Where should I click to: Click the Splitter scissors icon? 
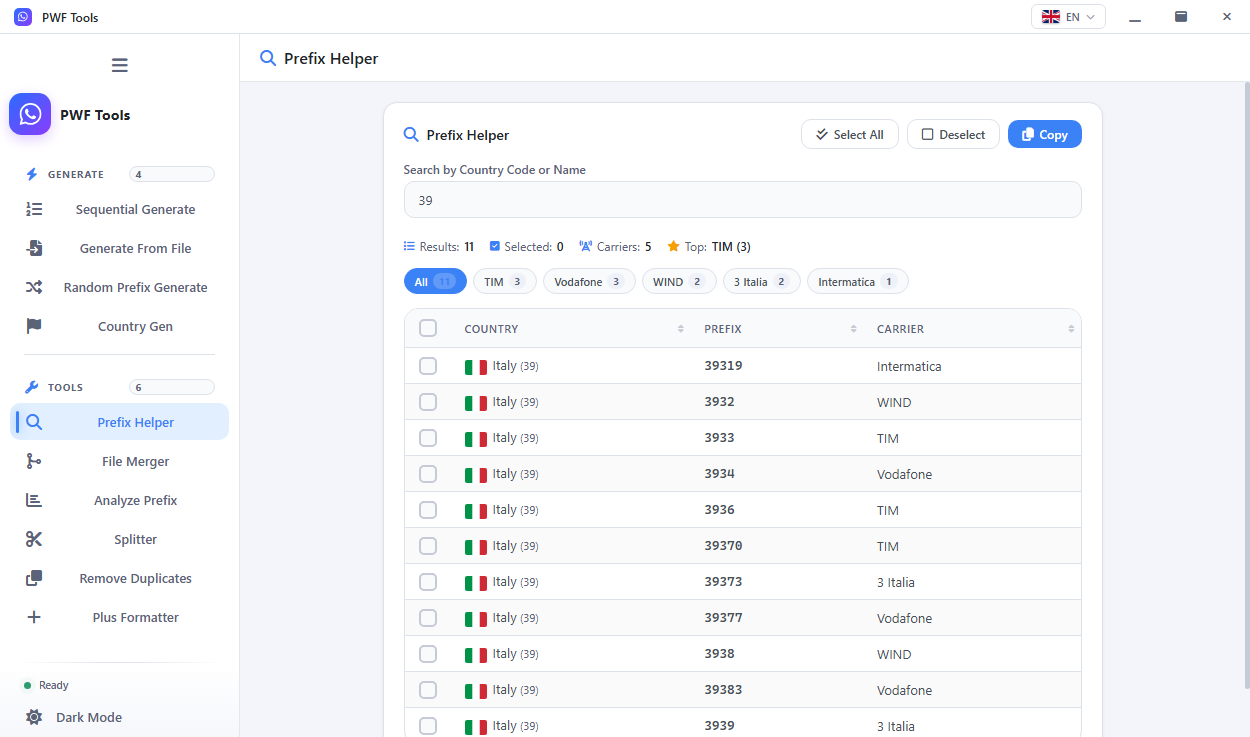point(34,539)
